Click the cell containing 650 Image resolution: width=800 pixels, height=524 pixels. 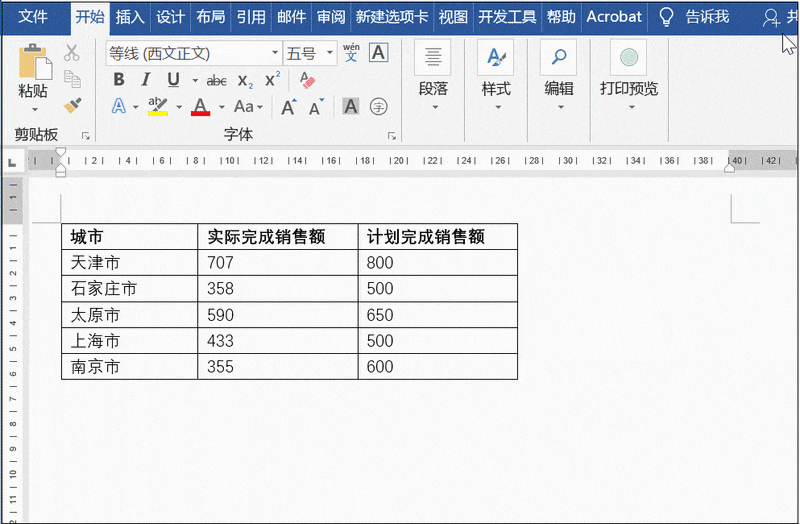coord(438,315)
